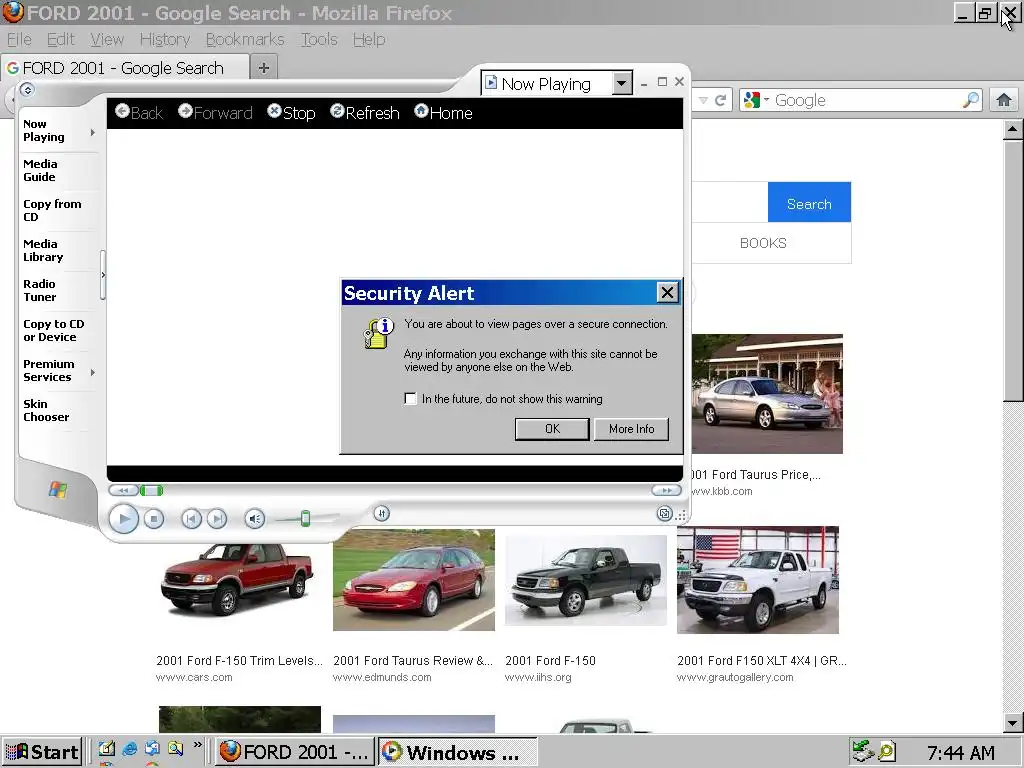Open the Now Playing dropdown list
Image resolution: width=1024 pixels, height=768 pixels.
click(x=622, y=84)
